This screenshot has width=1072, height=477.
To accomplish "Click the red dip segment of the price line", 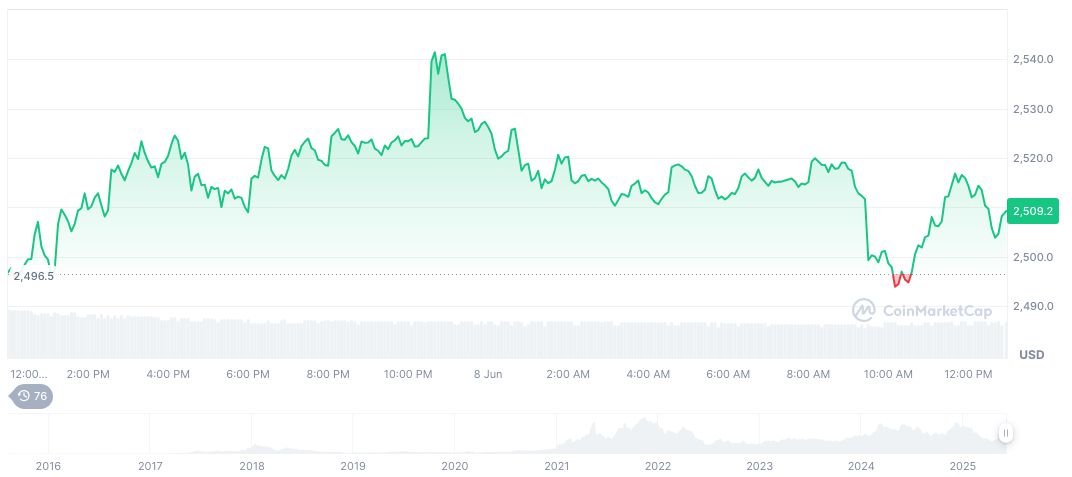I will [901, 279].
